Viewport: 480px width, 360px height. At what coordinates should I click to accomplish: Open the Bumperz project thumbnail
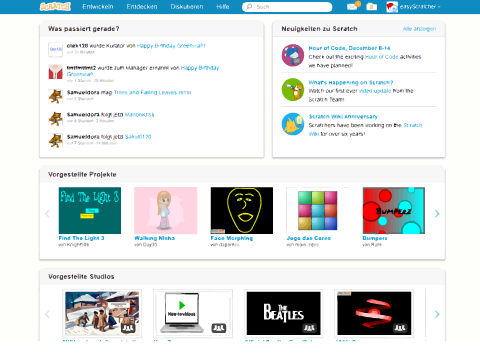coord(394,210)
